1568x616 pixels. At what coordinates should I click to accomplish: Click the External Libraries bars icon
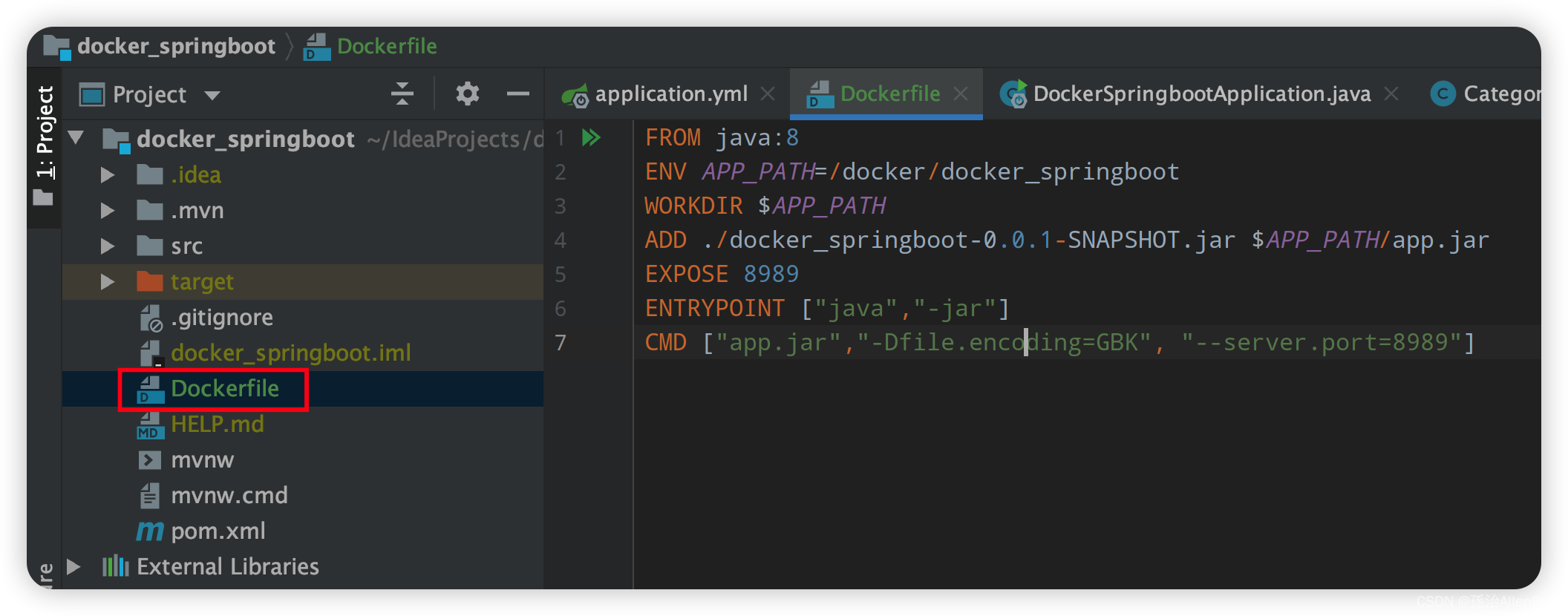tap(115, 566)
